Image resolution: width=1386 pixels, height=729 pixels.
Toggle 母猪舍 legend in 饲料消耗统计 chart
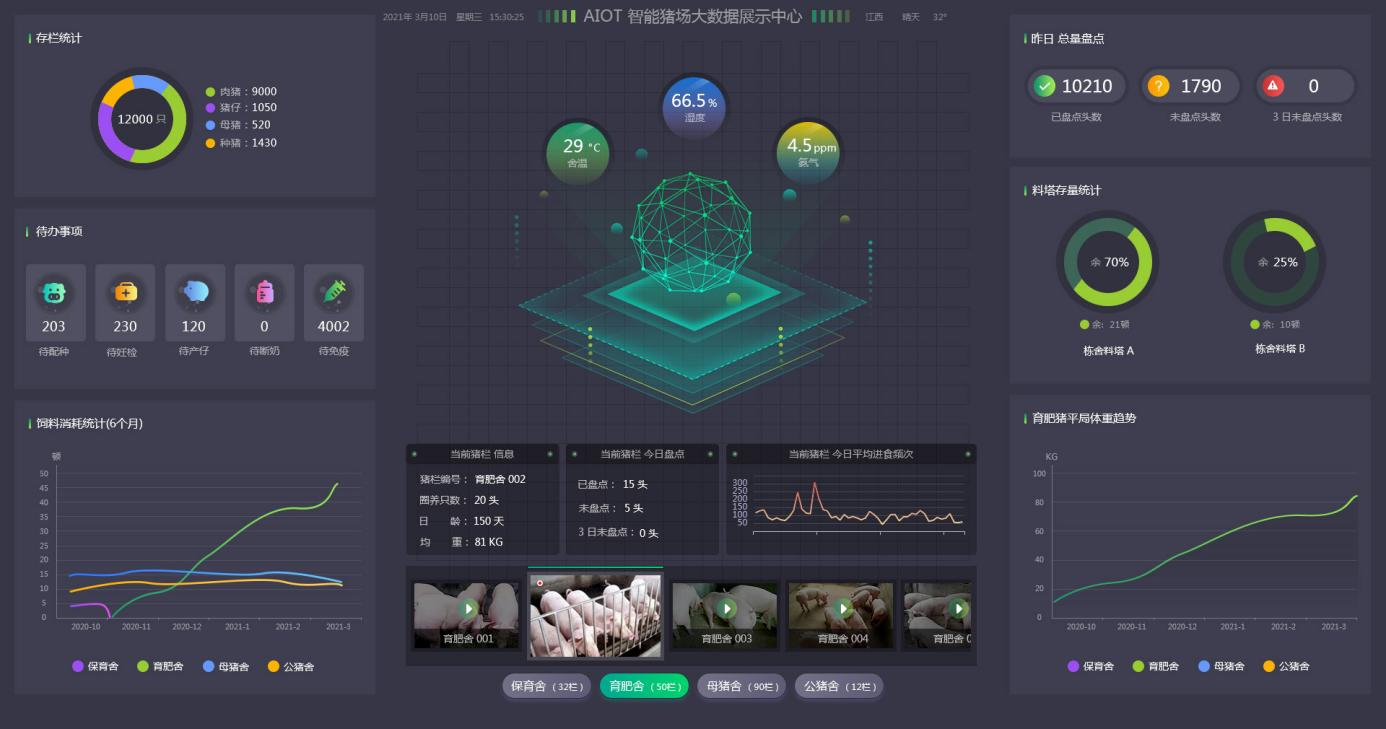226,666
